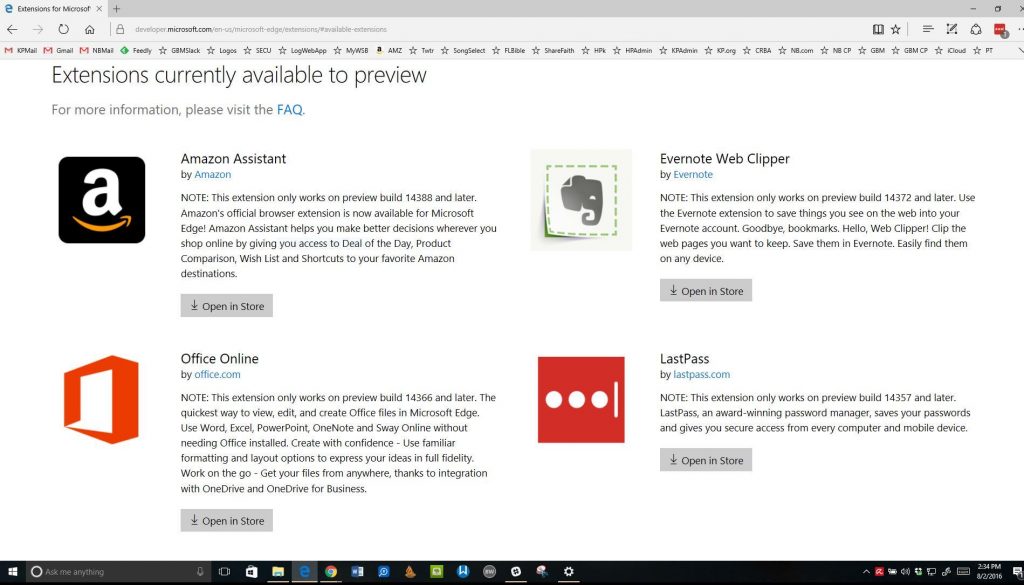Click the Amazon Assistant logo thumbnail
Viewport: 1024px width, 585px height.
(x=102, y=200)
